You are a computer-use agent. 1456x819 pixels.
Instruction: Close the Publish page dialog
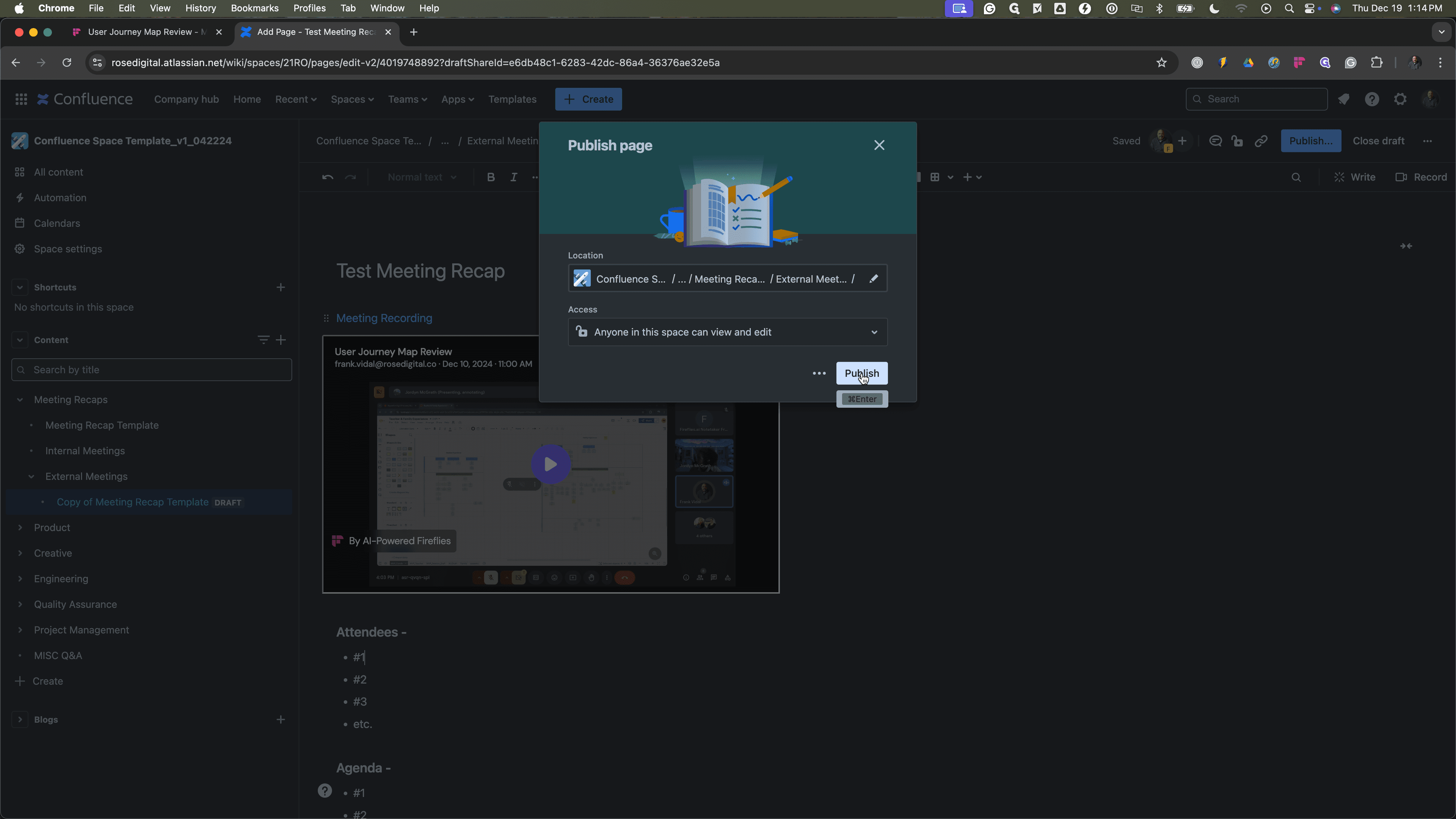(x=879, y=145)
